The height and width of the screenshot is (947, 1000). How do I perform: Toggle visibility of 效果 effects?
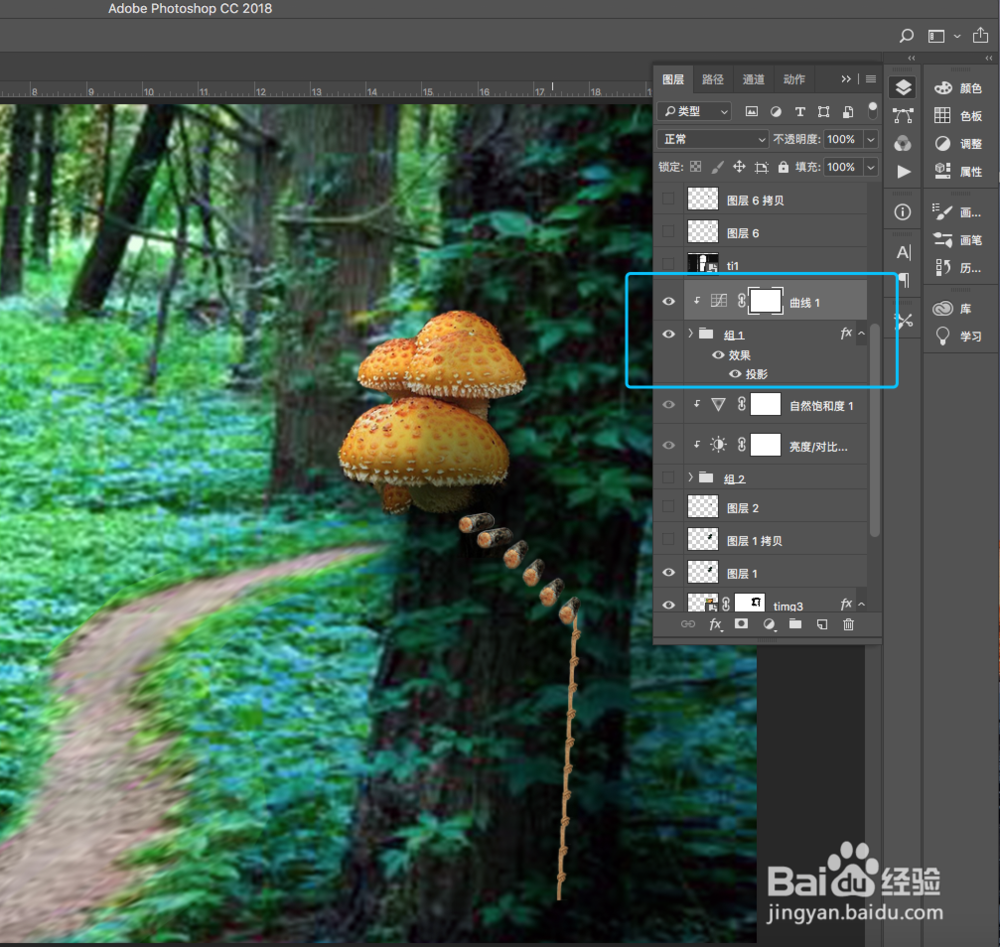718,355
